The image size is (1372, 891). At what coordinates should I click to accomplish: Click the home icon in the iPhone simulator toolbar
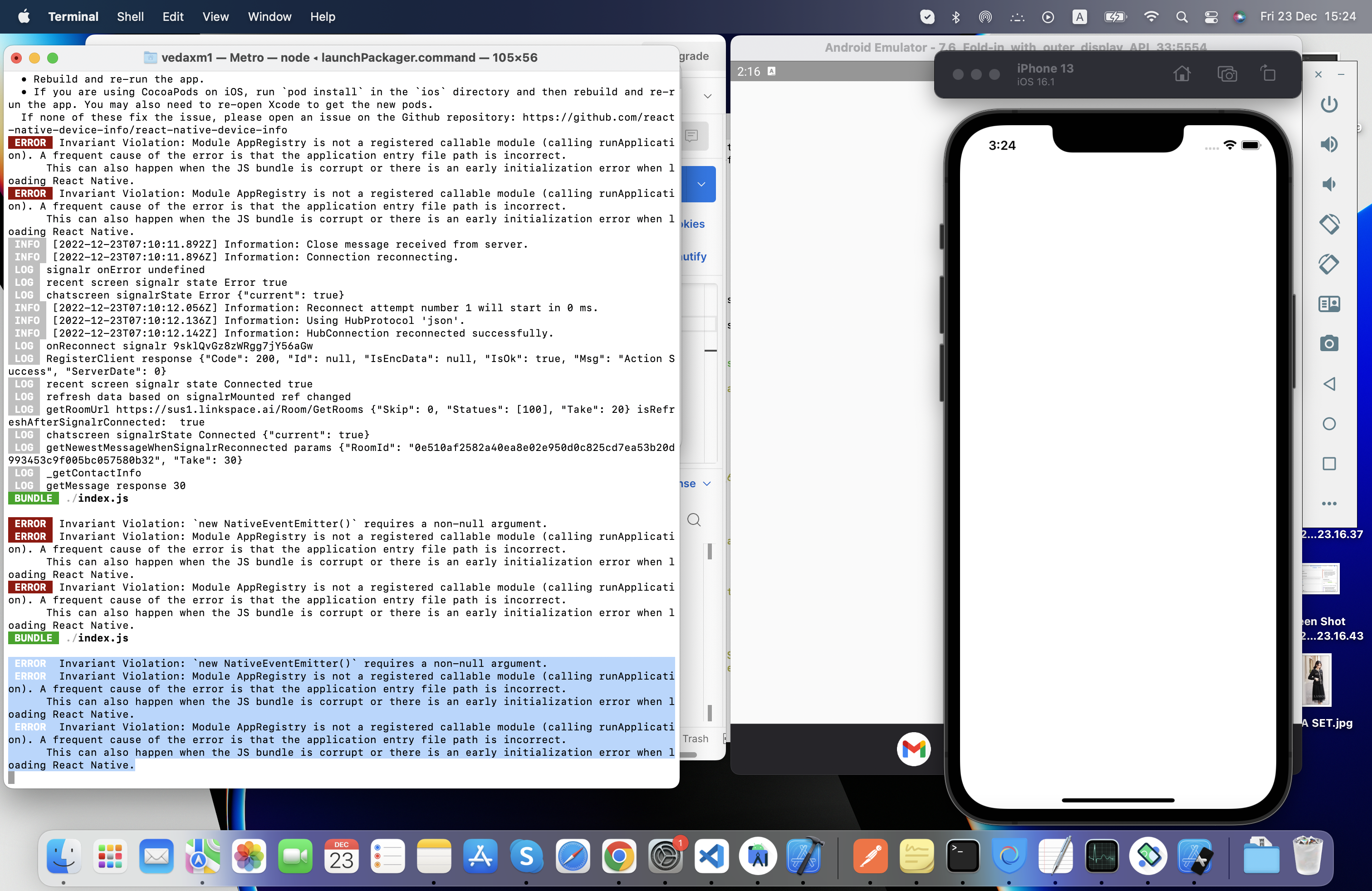tap(1182, 74)
